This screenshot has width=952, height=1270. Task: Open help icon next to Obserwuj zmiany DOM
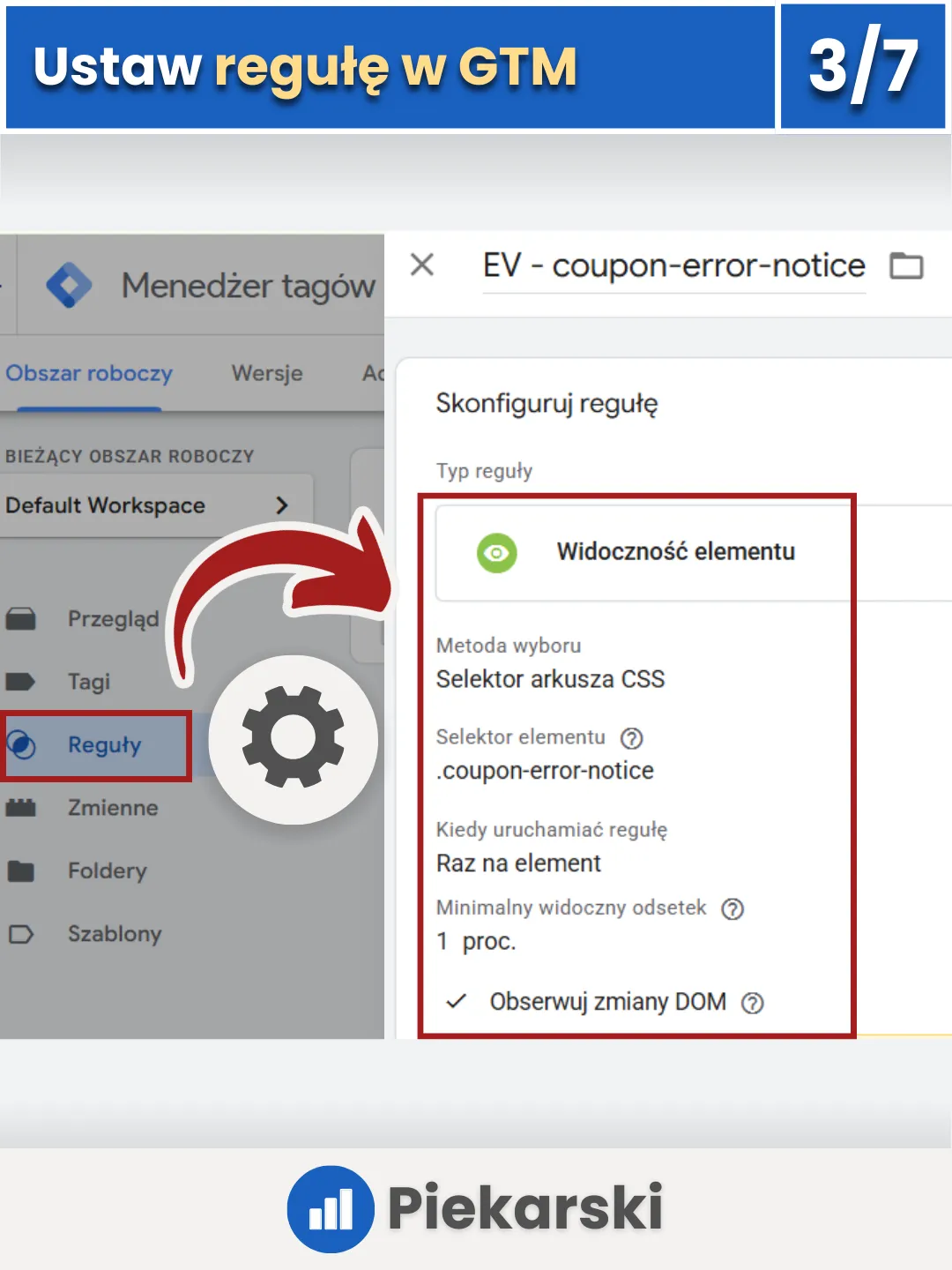click(x=752, y=1003)
